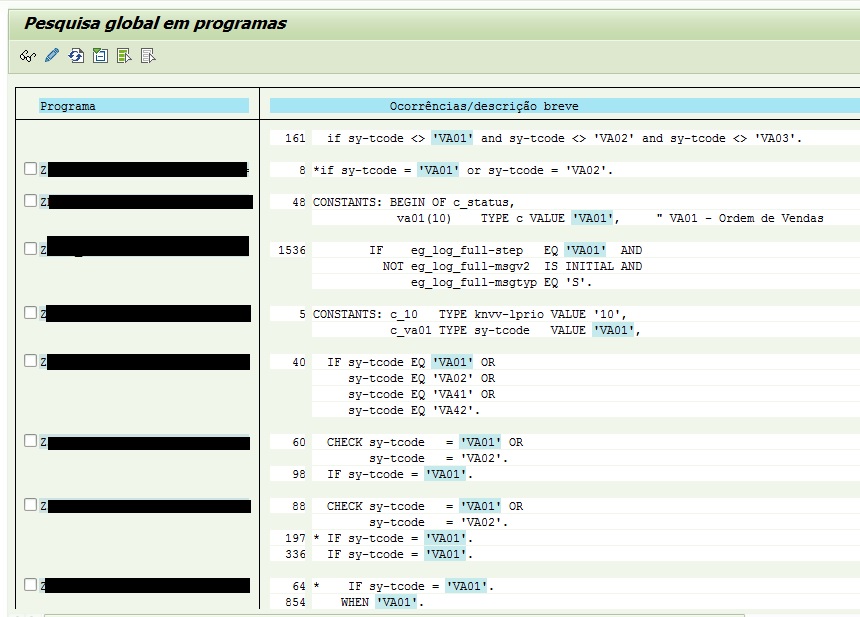Click the refresh document icon in toolbar

tap(76, 55)
